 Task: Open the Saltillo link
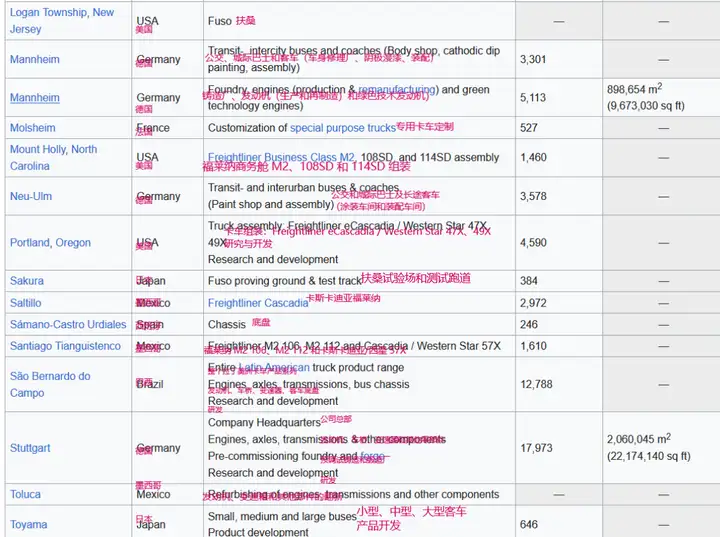pyautogui.click(x=26, y=303)
